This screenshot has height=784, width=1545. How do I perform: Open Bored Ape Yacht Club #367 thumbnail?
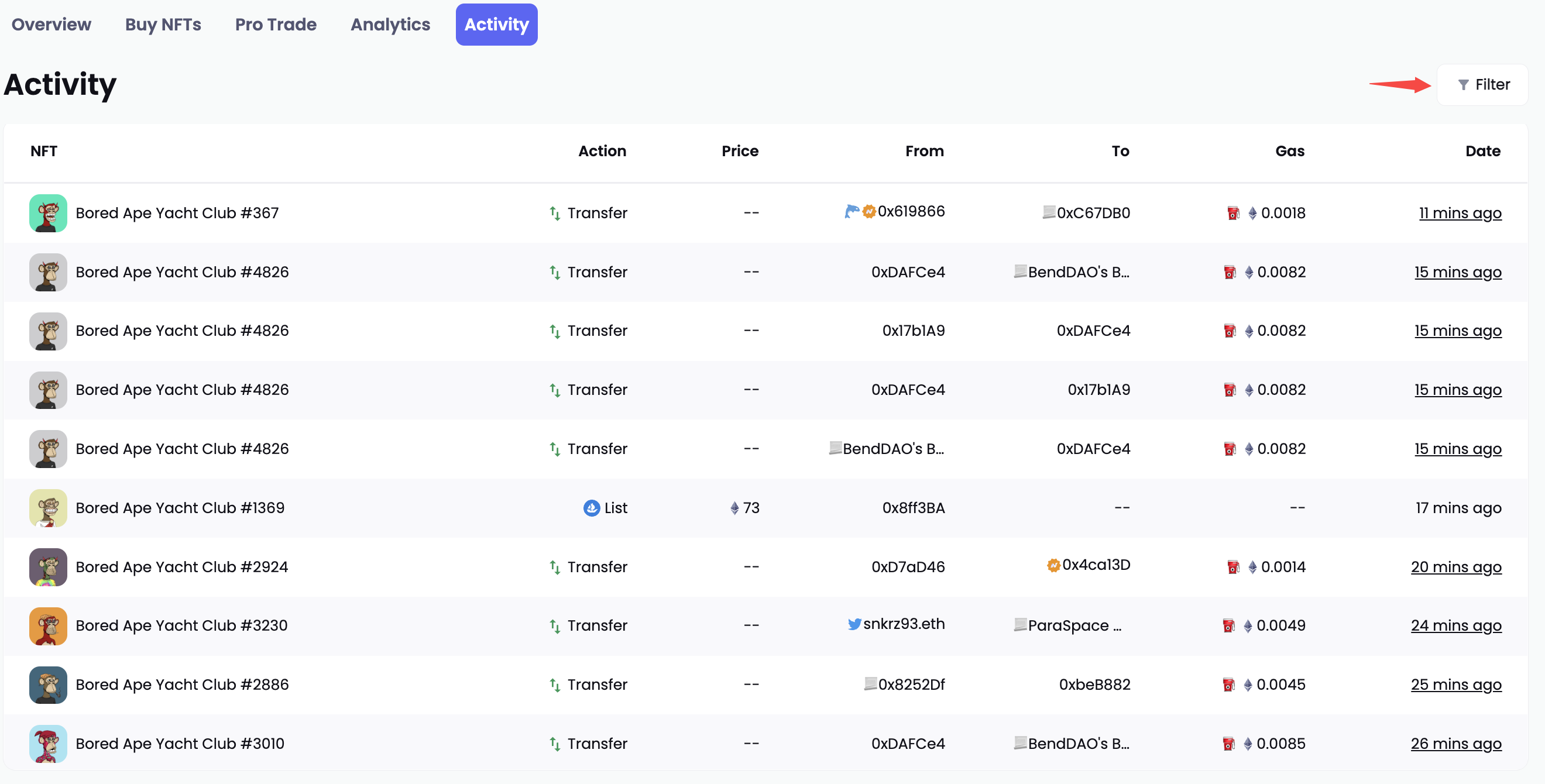click(48, 213)
